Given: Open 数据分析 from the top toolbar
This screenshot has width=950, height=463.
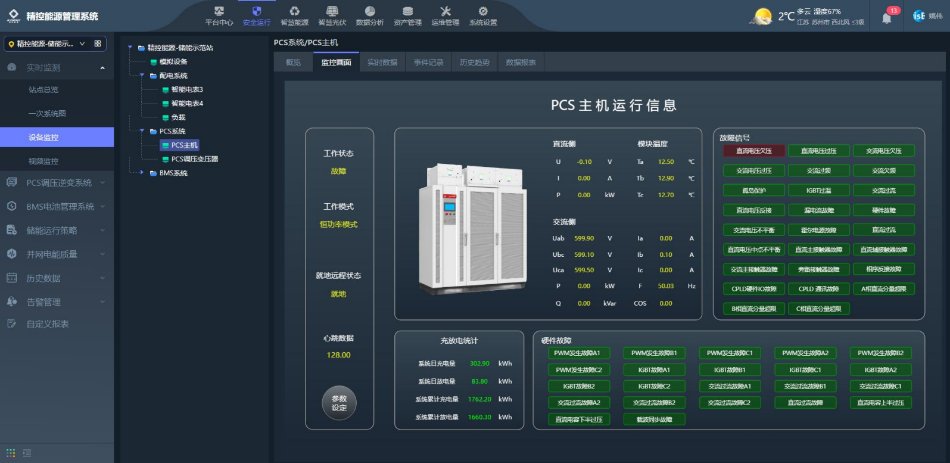Looking at the screenshot, I should click(369, 14).
